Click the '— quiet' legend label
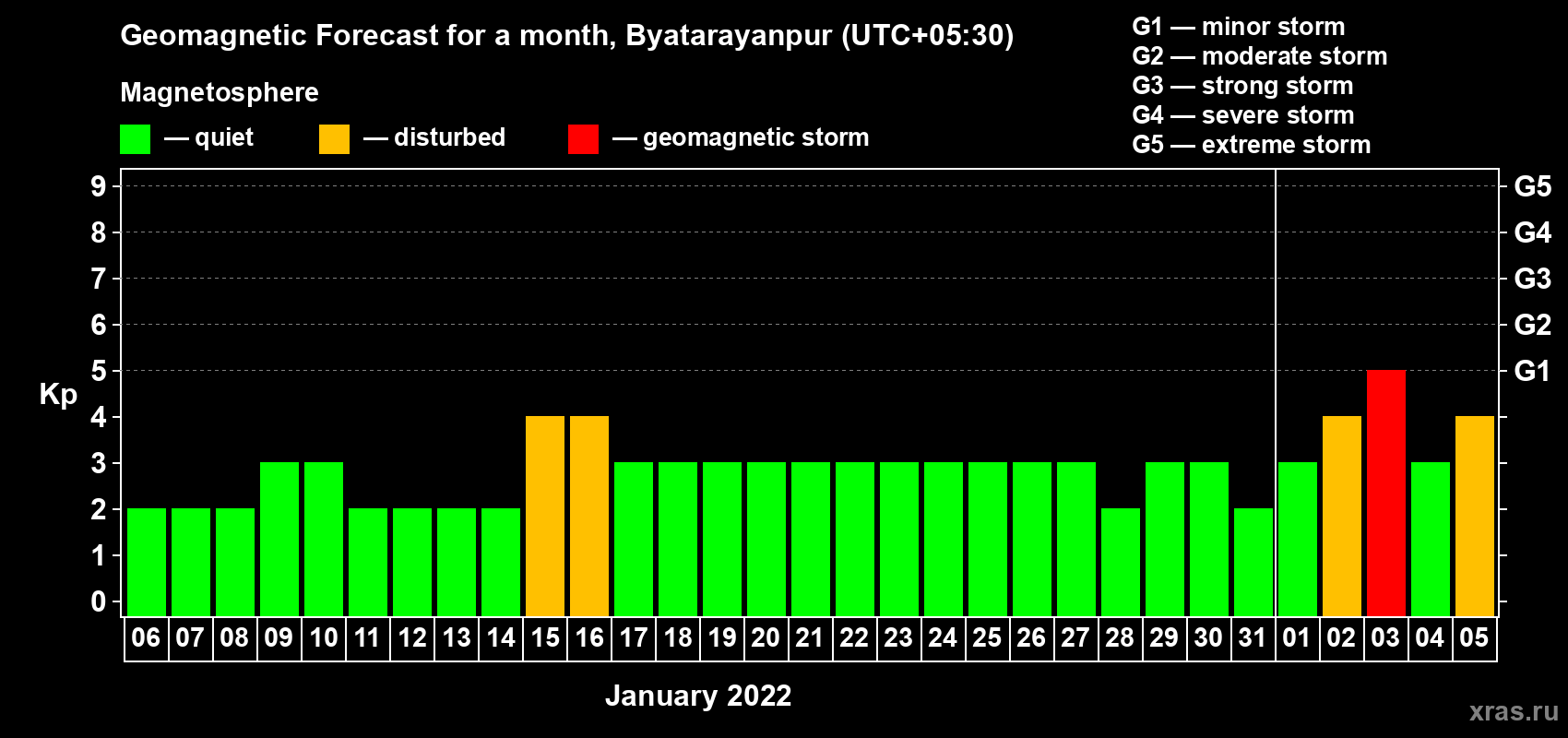This screenshot has width=1568, height=738. click(208, 137)
